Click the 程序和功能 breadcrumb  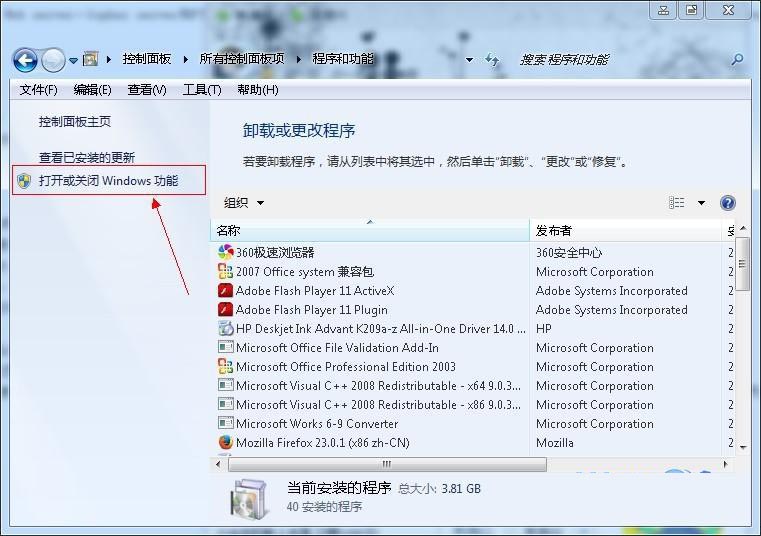pos(343,59)
